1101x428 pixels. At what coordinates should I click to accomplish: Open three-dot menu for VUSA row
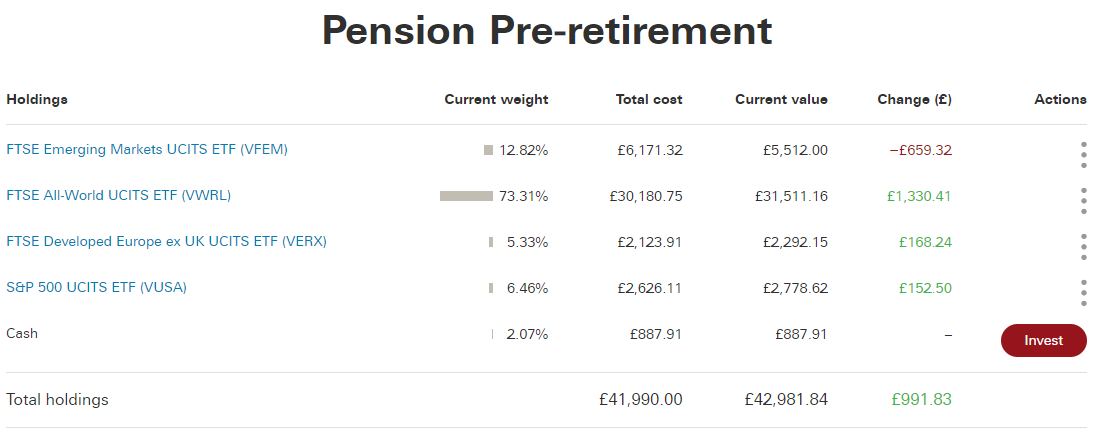click(x=1083, y=293)
